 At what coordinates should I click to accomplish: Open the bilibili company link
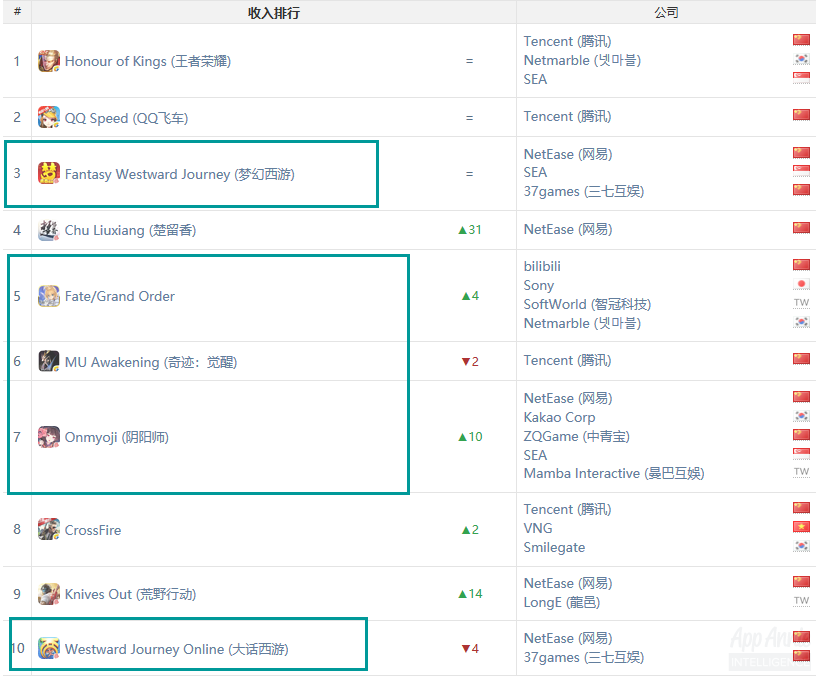(542, 266)
